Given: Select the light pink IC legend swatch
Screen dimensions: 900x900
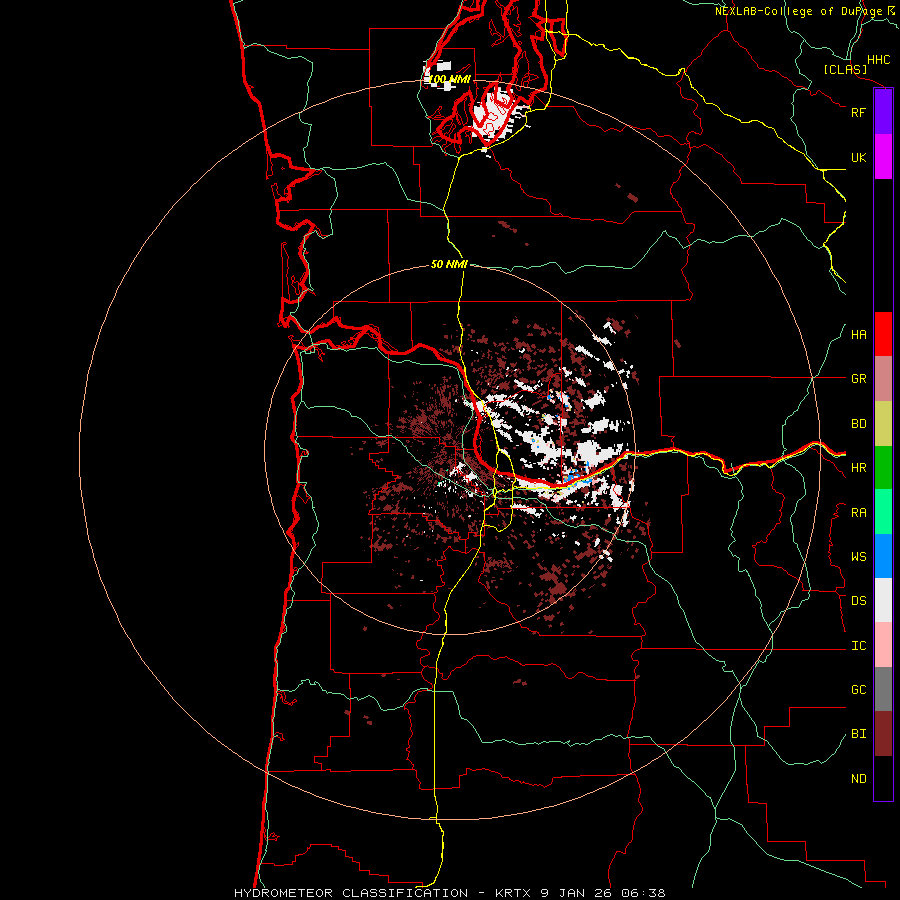Looking at the screenshot, I should click(x=883, y=645).
